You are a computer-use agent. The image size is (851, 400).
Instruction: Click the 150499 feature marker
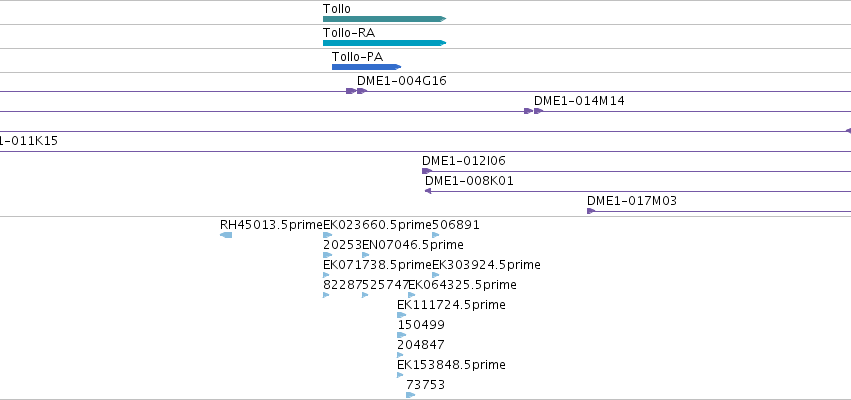(x=402, y=335)
